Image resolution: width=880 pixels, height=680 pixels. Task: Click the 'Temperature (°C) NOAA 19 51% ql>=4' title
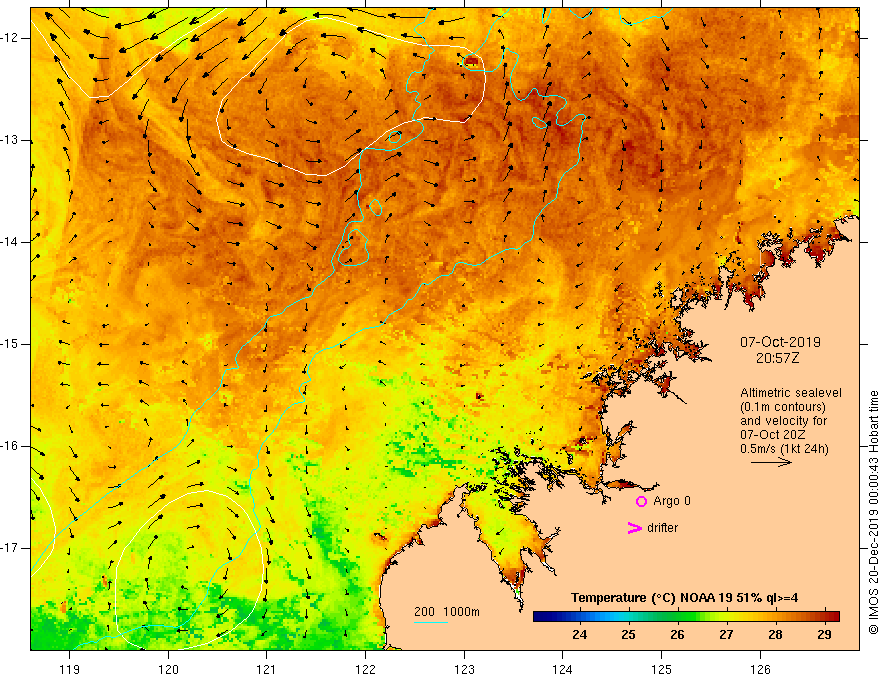click(x=684, y=598)
